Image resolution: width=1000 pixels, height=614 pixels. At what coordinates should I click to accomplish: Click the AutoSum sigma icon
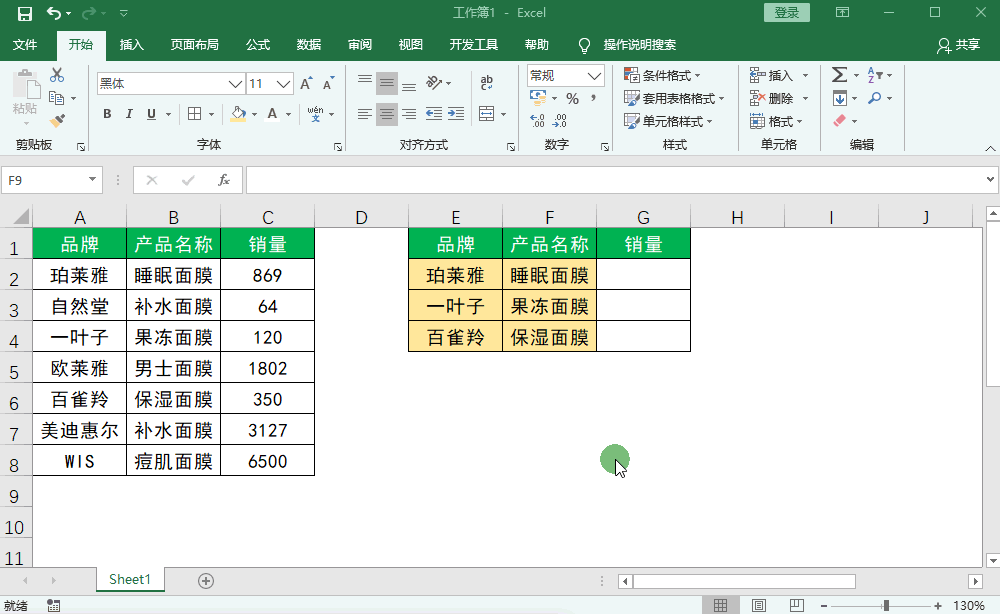tap(839, 75)
